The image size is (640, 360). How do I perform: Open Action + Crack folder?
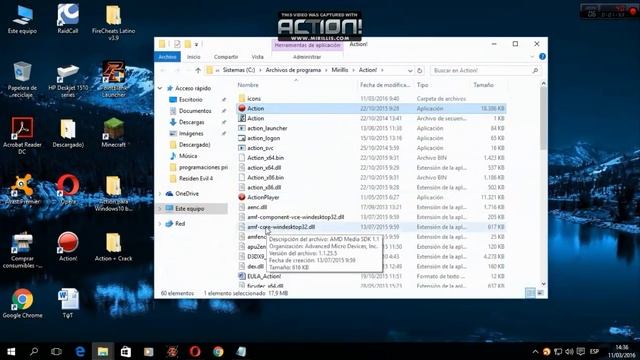point(113,247)
